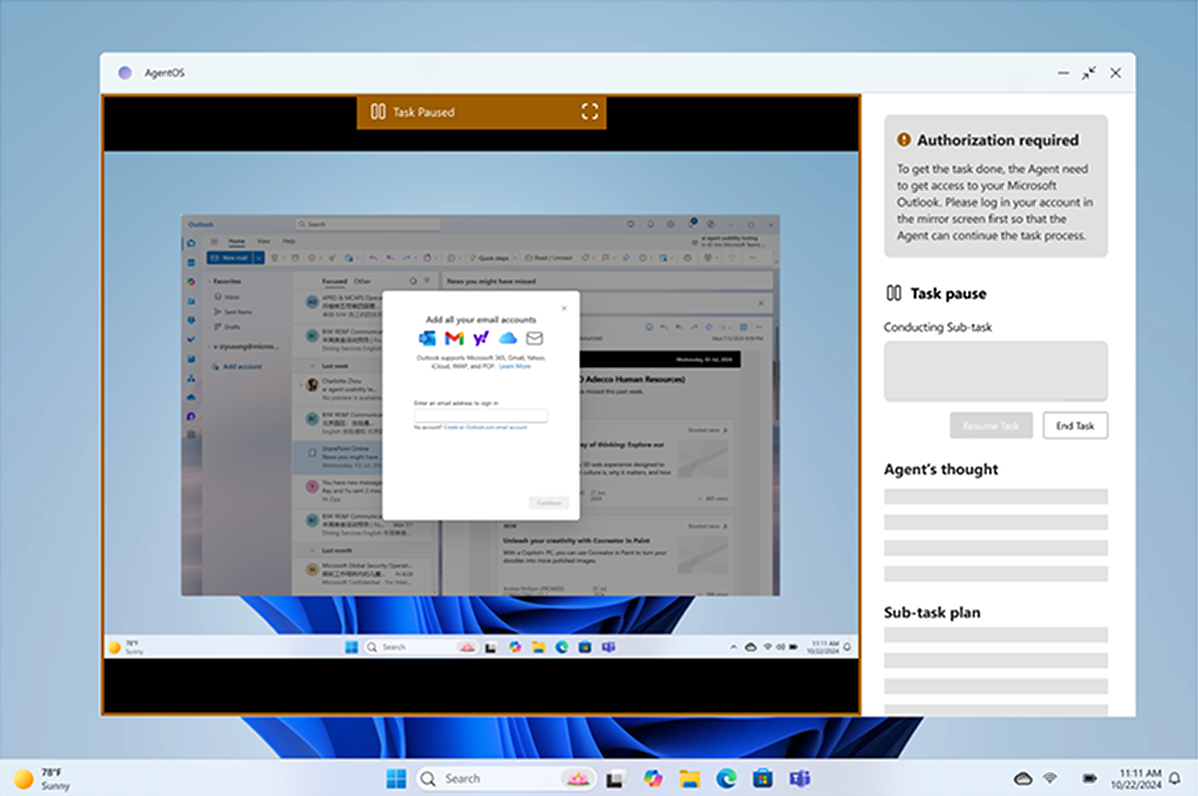Focus the email address sign-in field
Image resolution: width=1198 pixels, height=796 pixels.
pos(481,416)
